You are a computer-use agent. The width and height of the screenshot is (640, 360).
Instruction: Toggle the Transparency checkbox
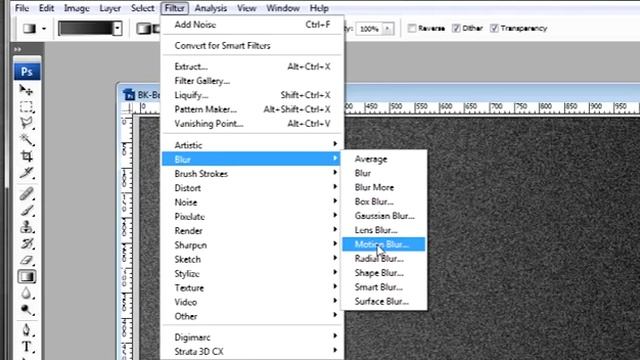coord(494,28)
